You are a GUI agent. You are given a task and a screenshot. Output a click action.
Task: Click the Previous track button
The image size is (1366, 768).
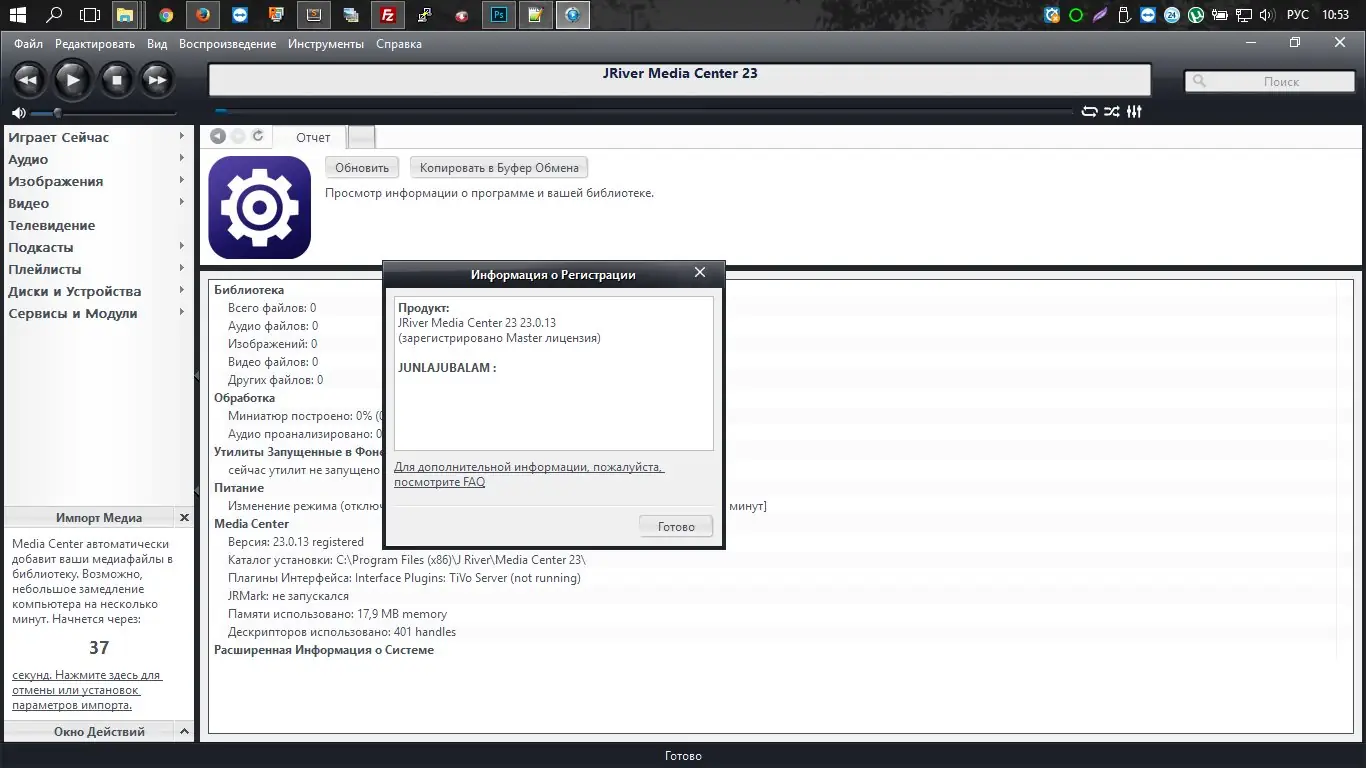pos(28,80)
